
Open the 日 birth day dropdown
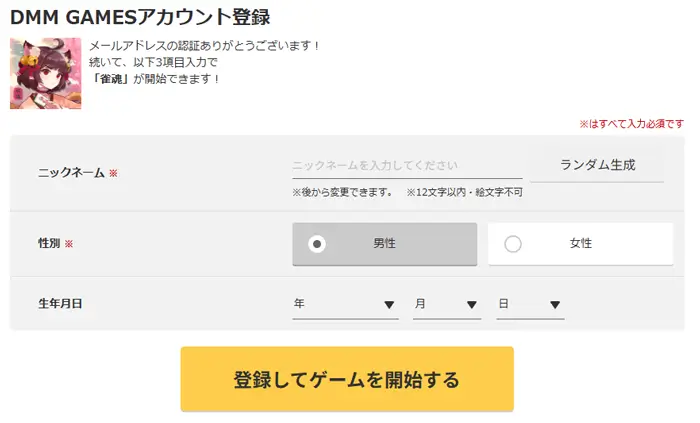click(530, 304)
